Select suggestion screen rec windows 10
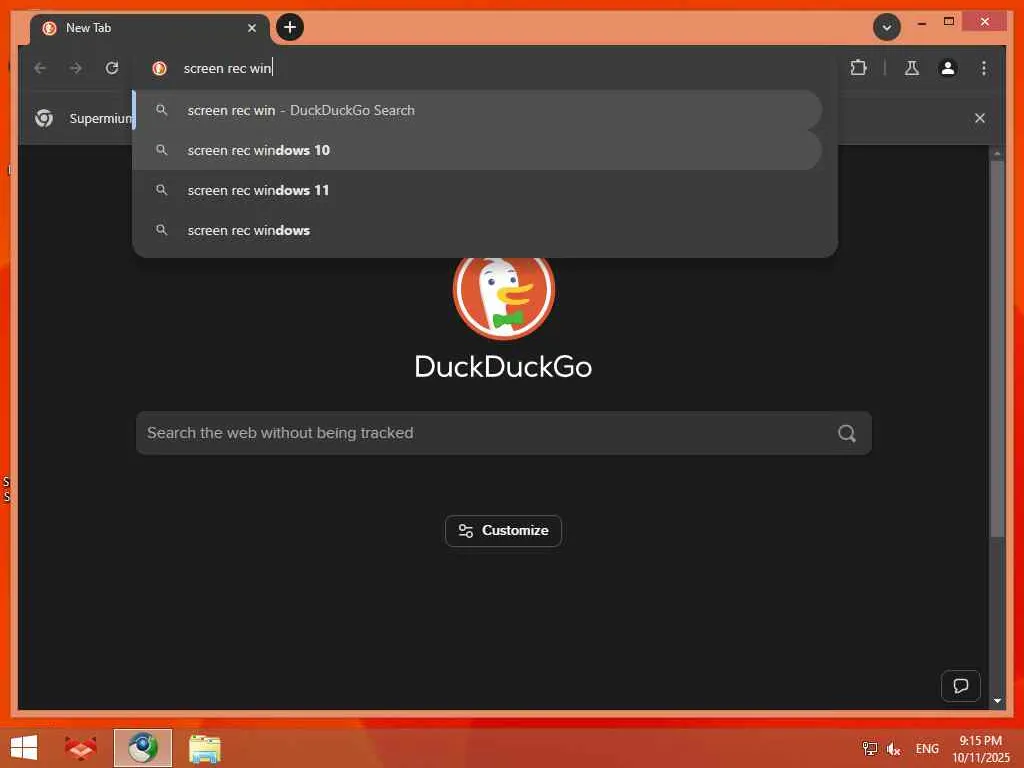The image size is (1024, 768). pyautogui.click(x=477, y=150)
